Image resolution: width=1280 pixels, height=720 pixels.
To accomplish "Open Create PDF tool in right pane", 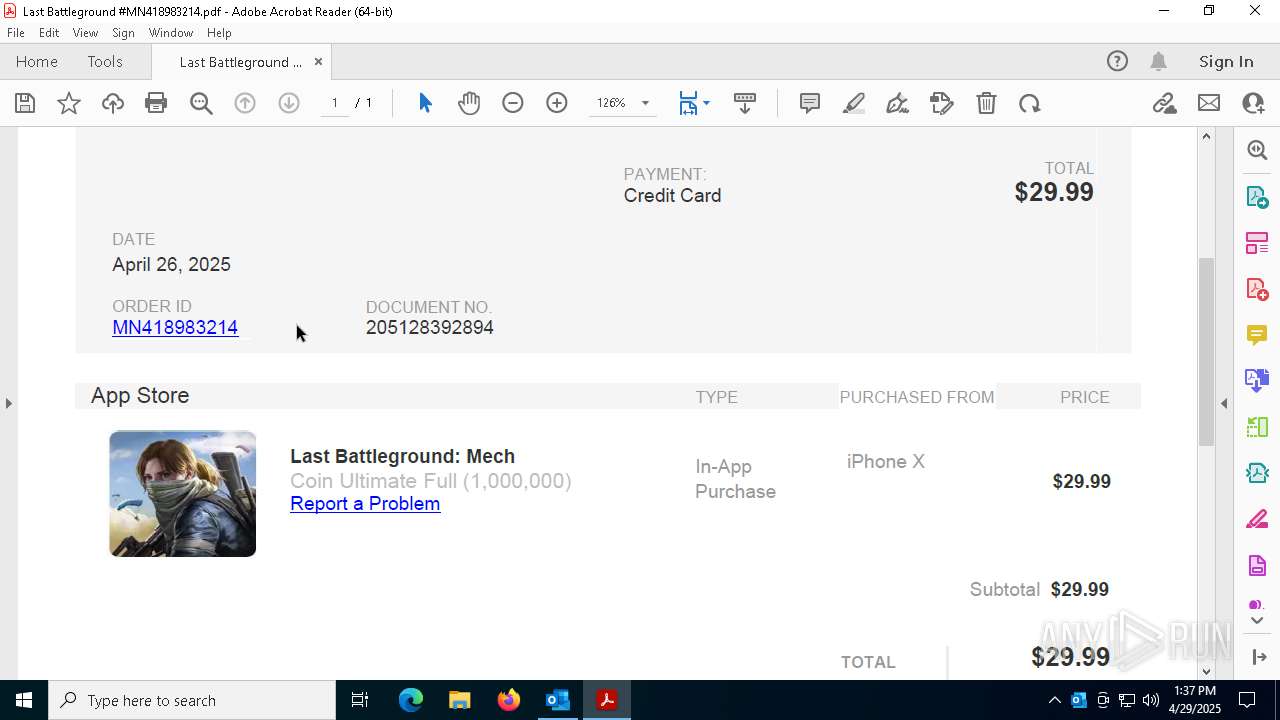I will click(1257, 288).
